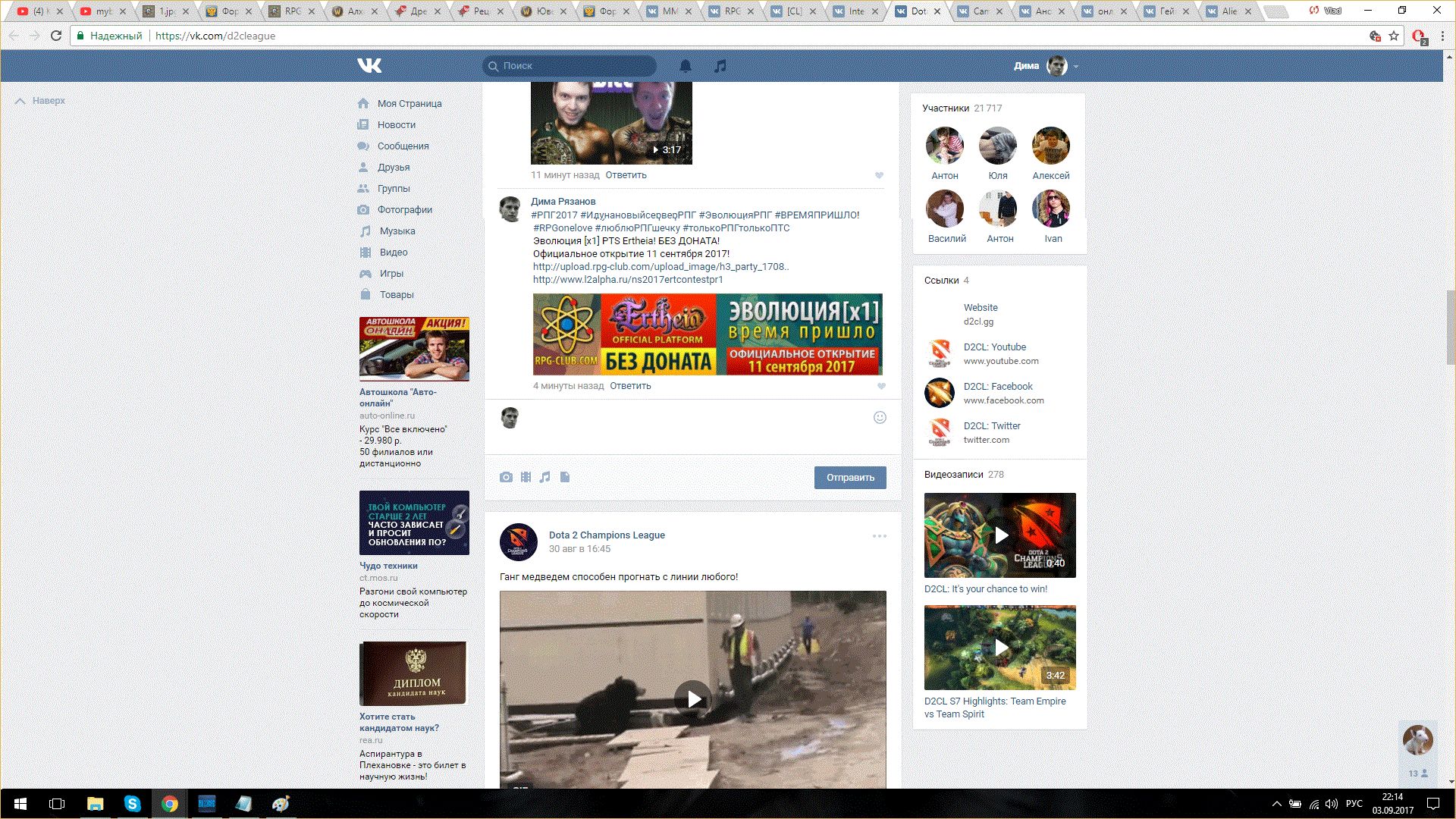1456x819 pixels.
Task: Open the Автошкола Авто-онлайн ad
Action: pos(414,349)
